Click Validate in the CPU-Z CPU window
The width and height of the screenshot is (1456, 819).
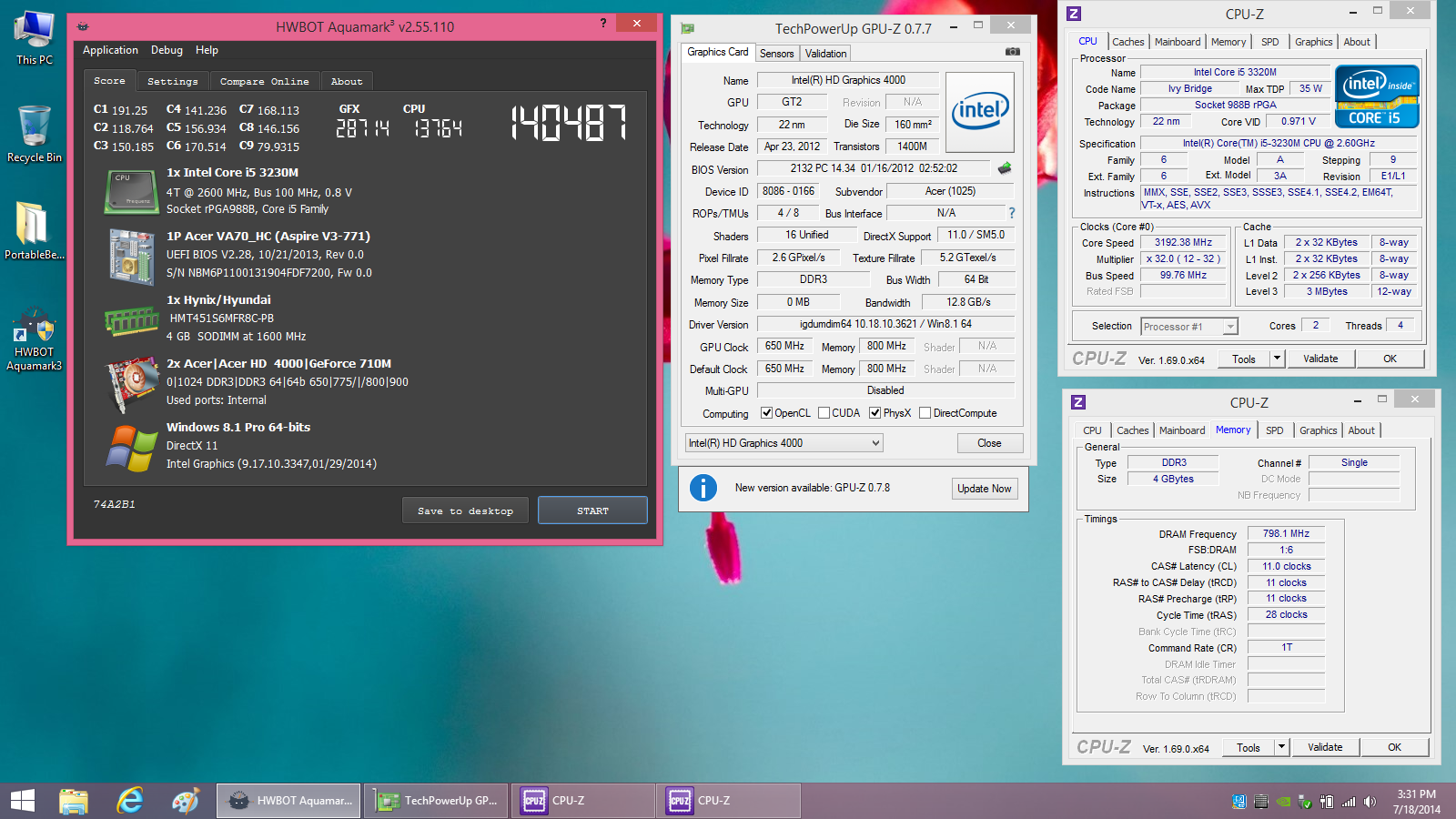(x=1320, y=359)
